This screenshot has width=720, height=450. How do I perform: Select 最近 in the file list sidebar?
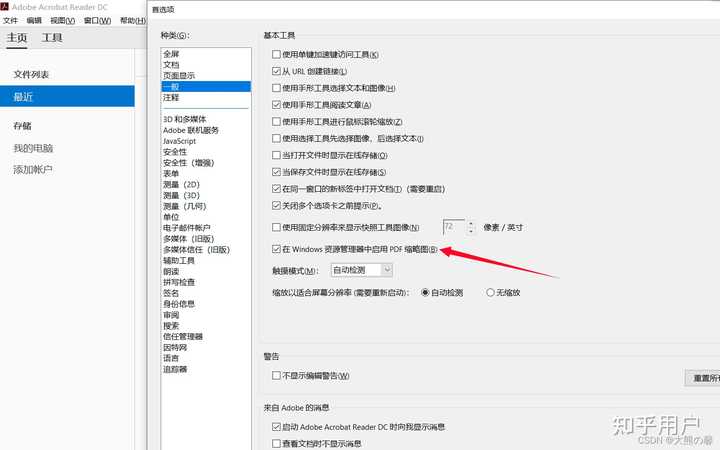click(x=67, y=96)
